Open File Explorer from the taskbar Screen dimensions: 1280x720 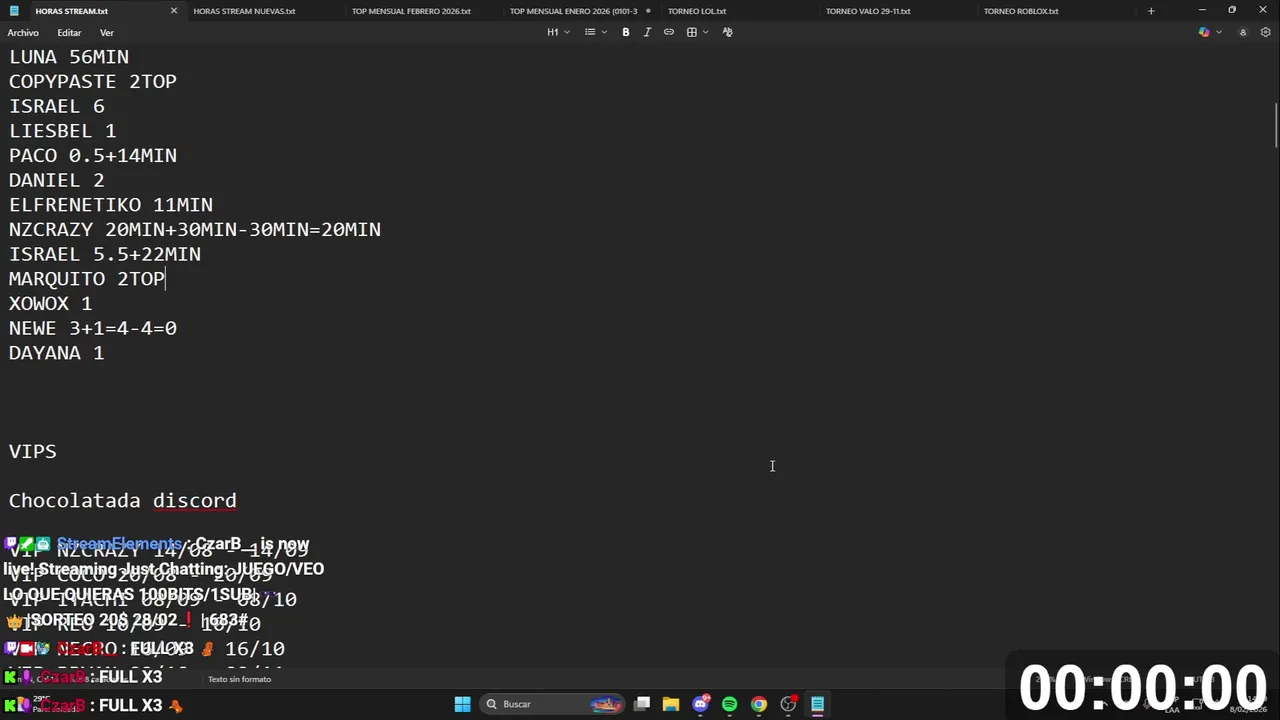click(x=671, y=704)
